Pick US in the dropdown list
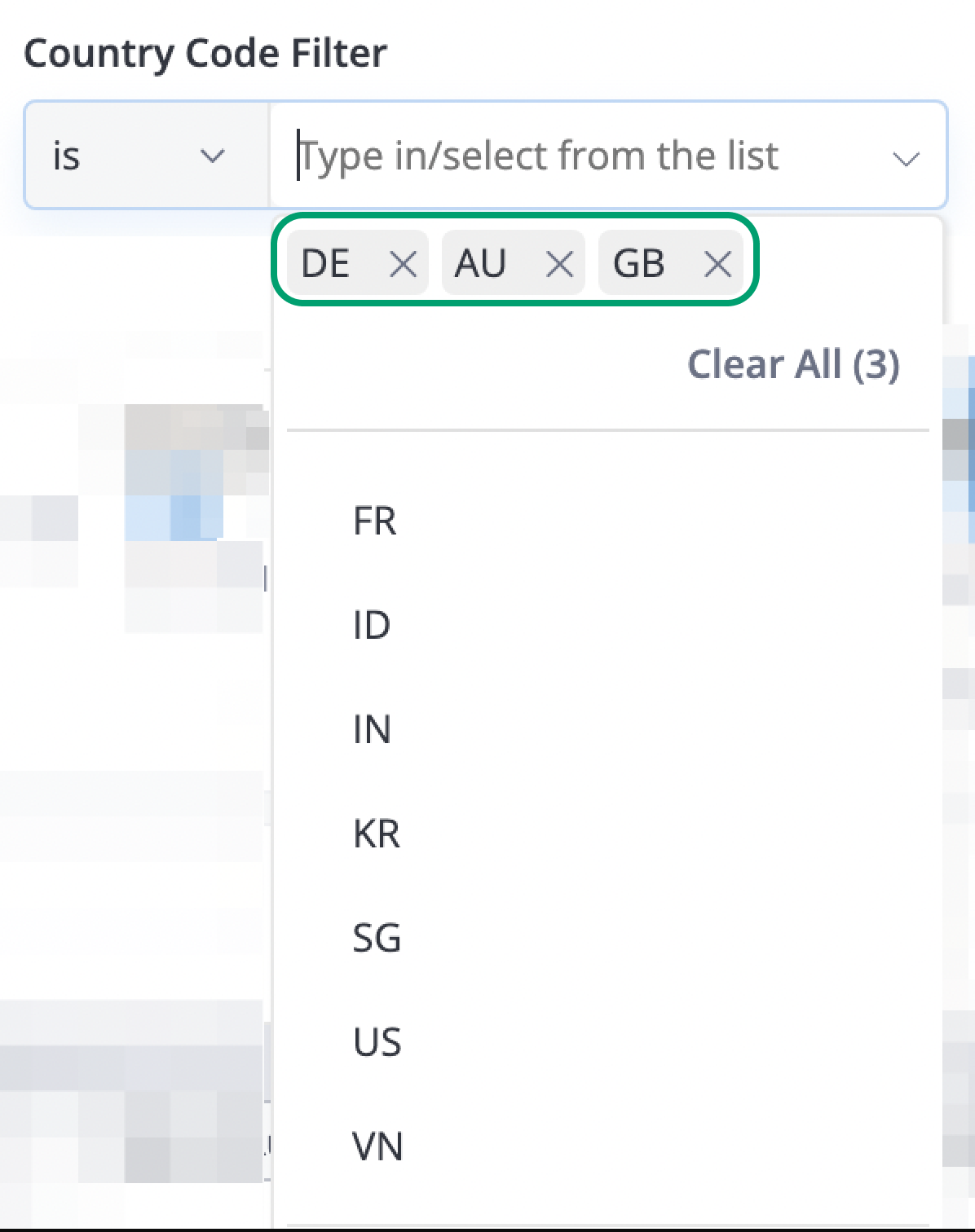The width and height of the screenshot is (975, 1232). pyautogui.click(x=607, y=1042)
